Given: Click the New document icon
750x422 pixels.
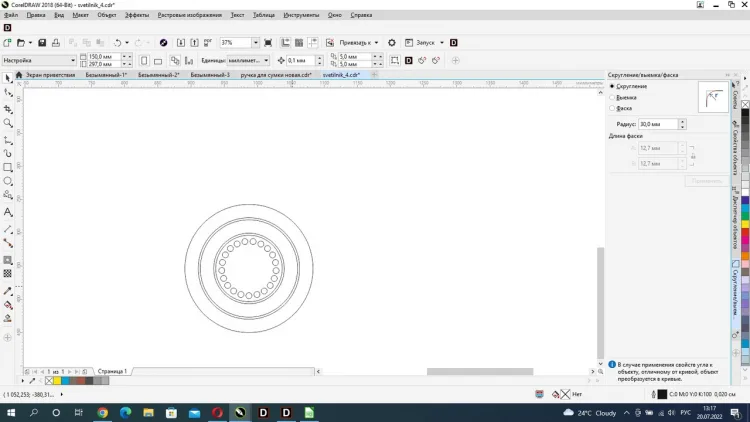Looking at the screenshot, I should (7, 43).
